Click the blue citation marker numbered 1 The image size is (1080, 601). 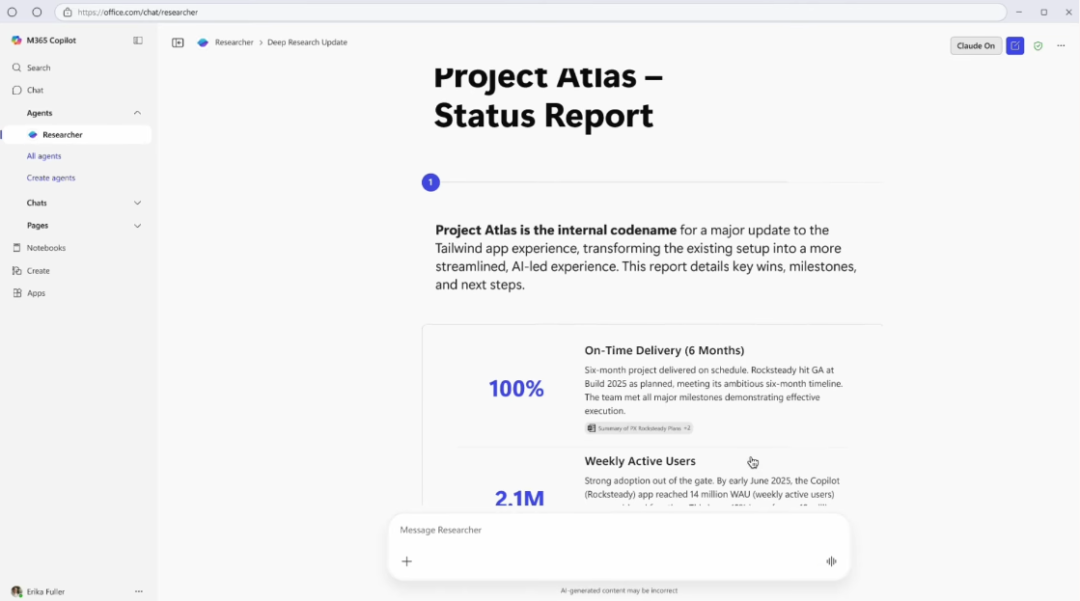pos(430,182)
